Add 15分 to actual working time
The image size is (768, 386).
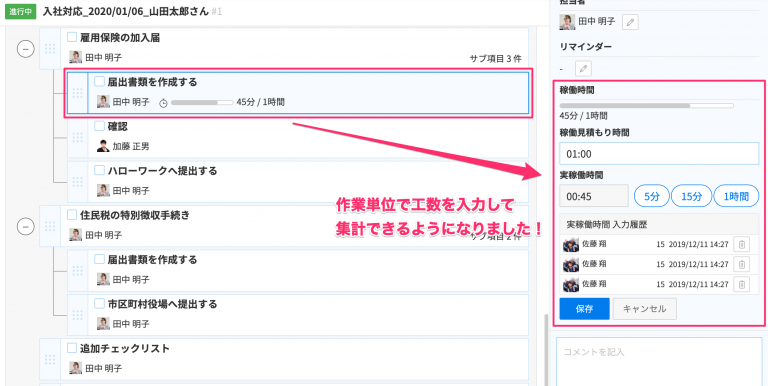point(692,196)
